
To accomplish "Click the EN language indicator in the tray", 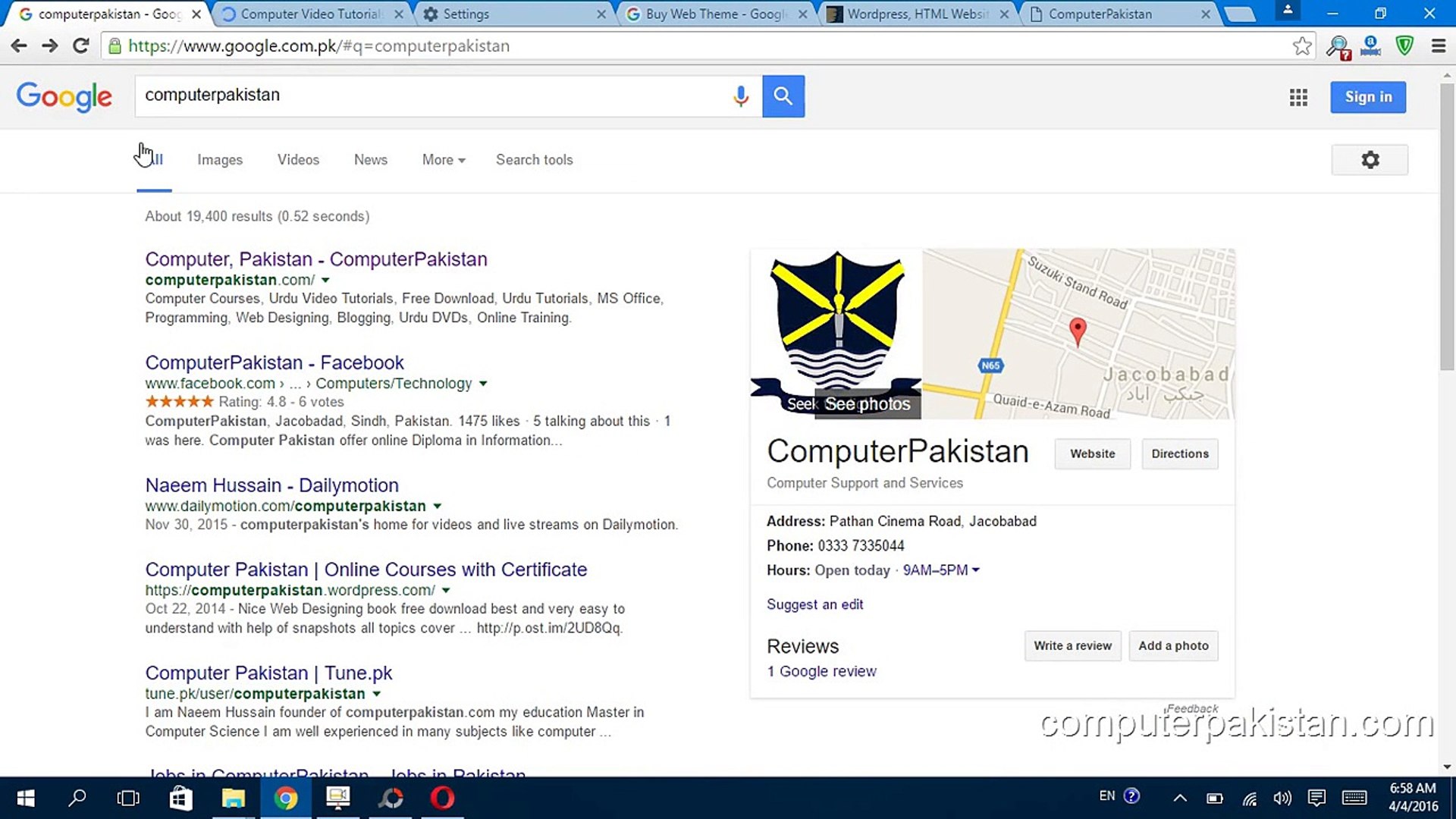I will click(x=1107, y=796).
